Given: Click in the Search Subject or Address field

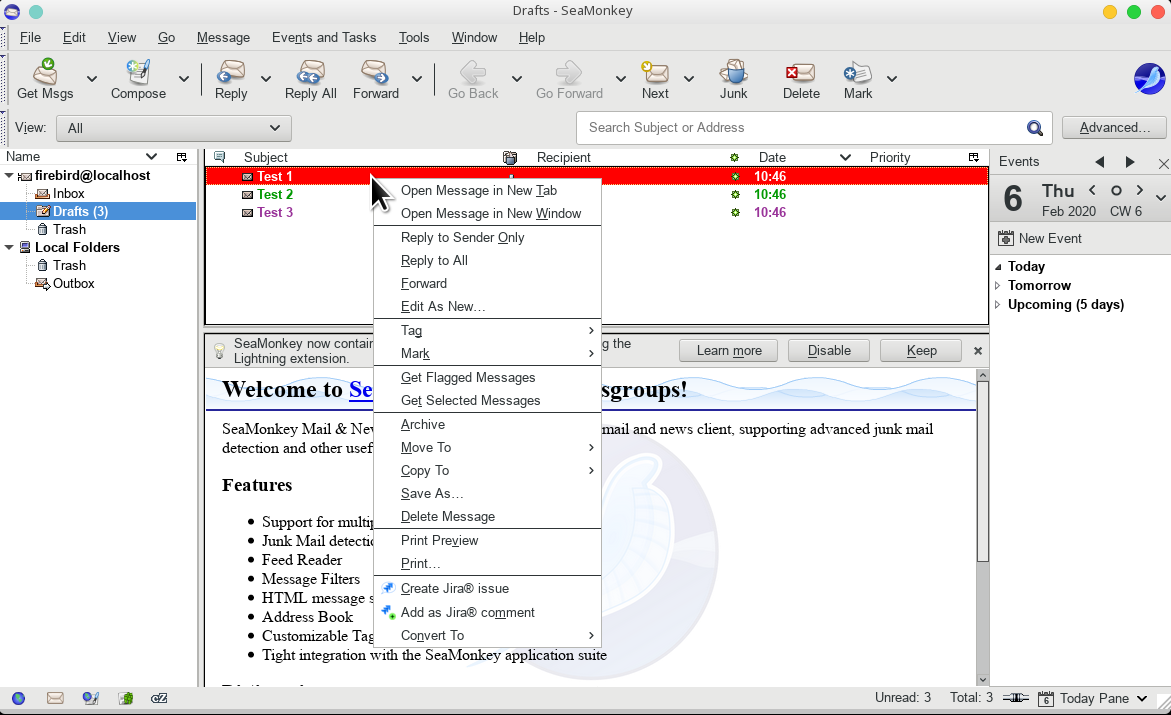Looking at the screenshot, I should [800, 128].
